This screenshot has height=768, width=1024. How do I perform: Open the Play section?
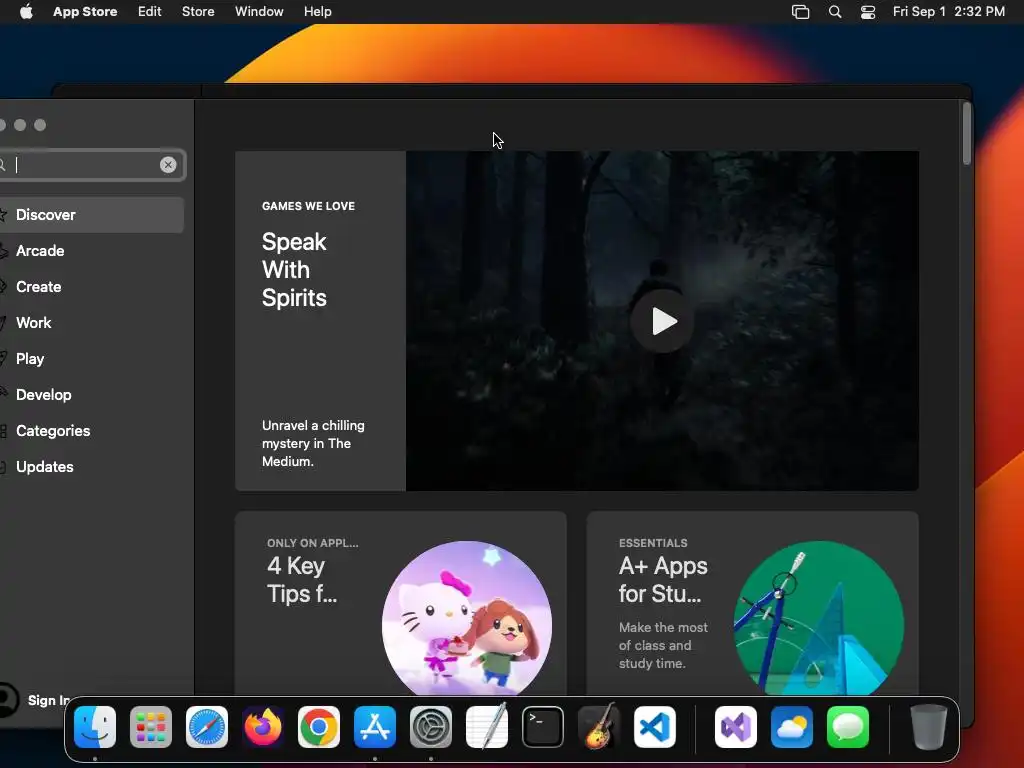pos(91,359)
